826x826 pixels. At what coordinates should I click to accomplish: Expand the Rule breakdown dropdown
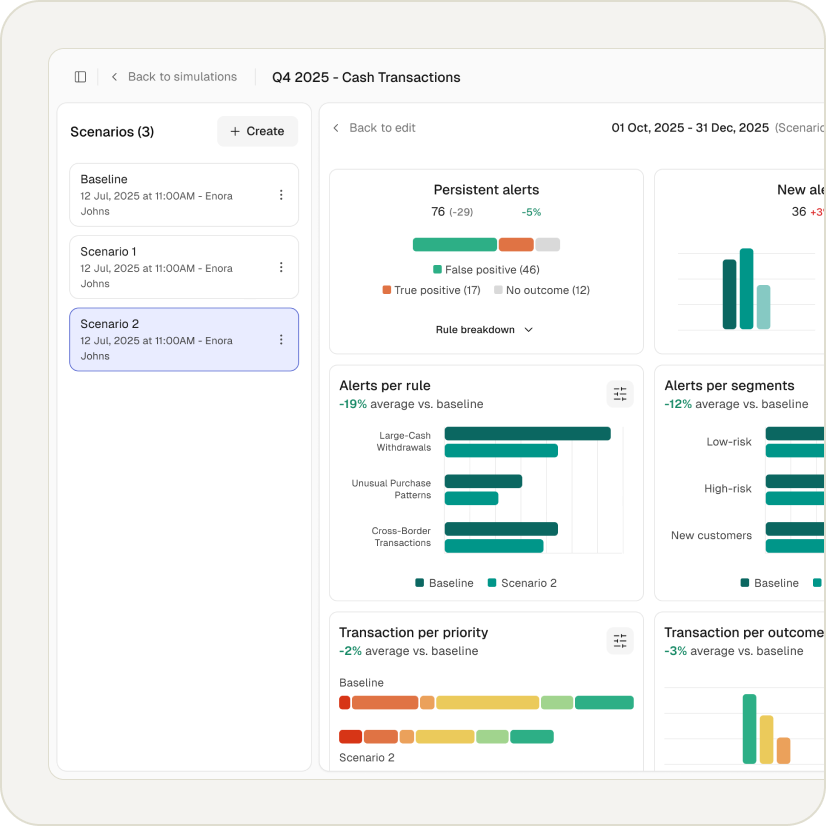coord(485,330)
